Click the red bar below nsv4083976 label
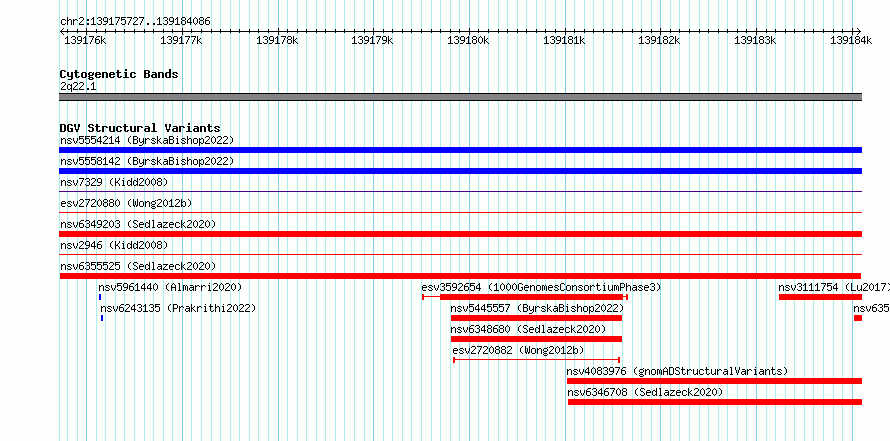 (714, 381)
